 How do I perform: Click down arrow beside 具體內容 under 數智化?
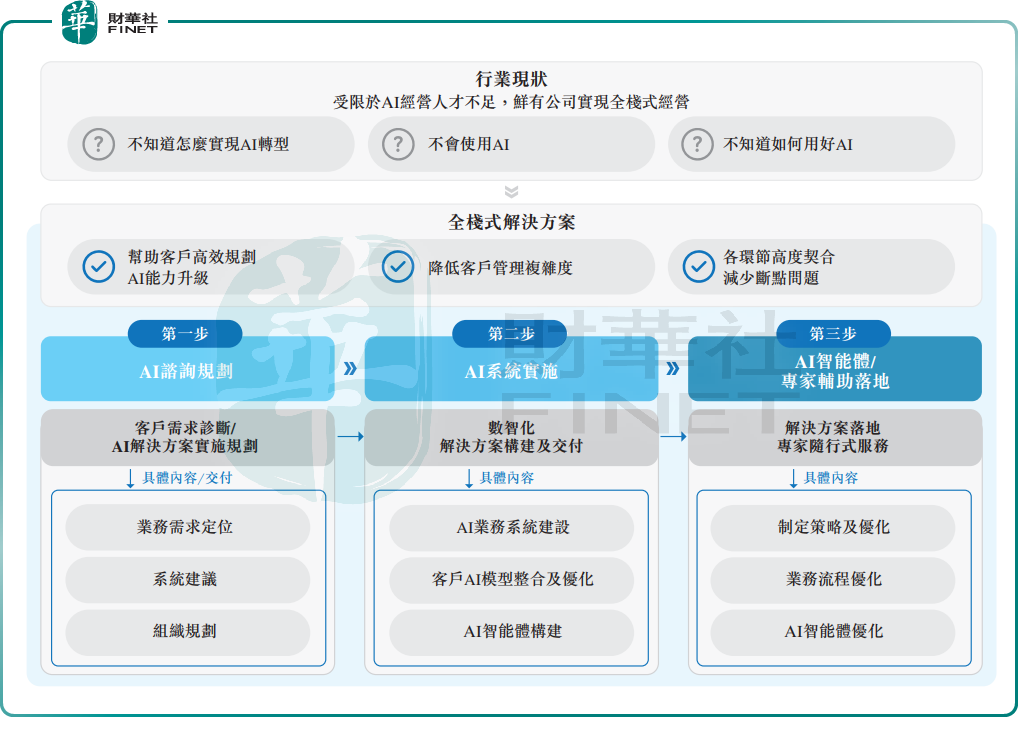click(469, 479)
